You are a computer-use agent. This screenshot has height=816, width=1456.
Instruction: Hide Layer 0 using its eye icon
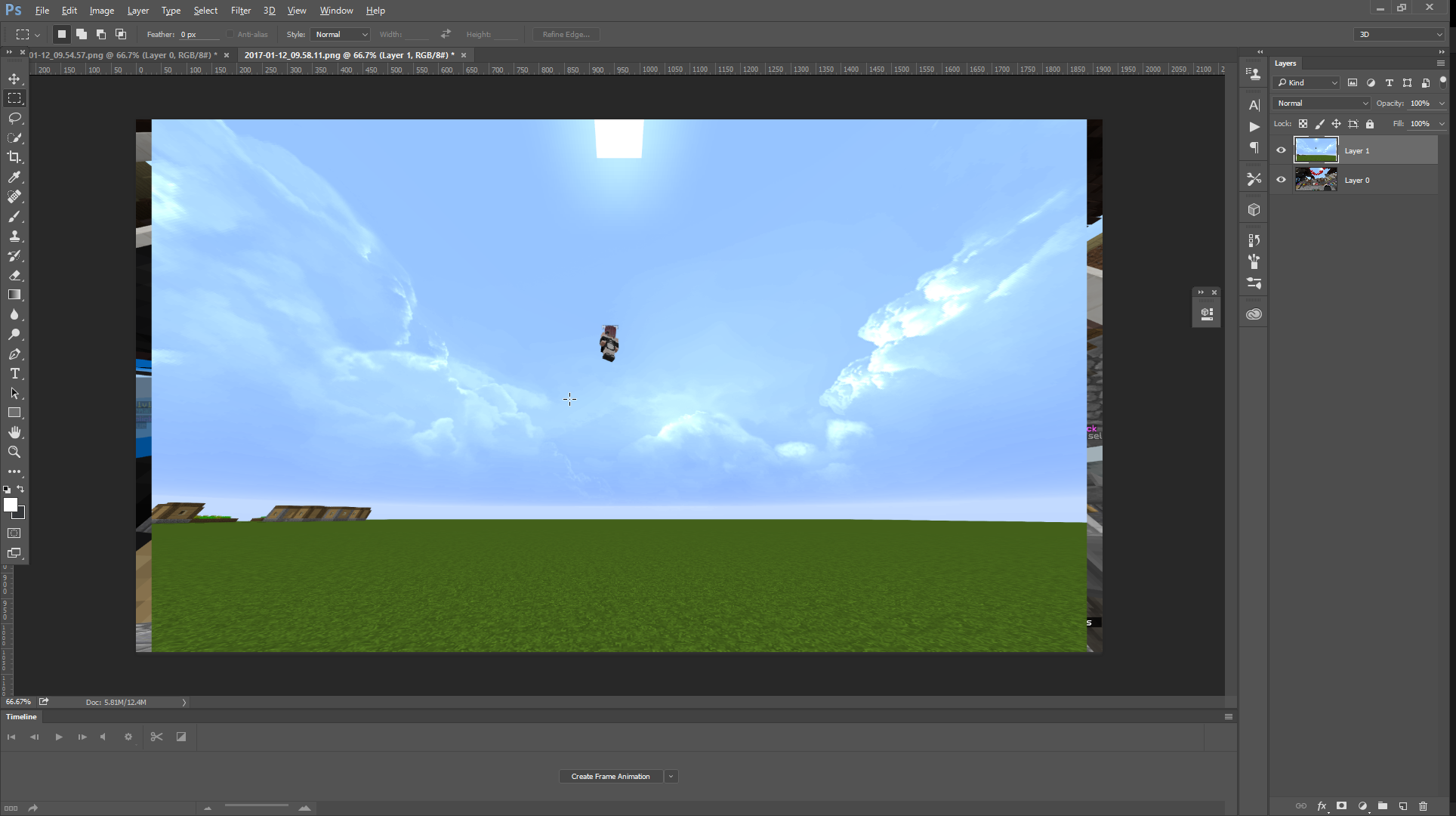point(1281,180)
